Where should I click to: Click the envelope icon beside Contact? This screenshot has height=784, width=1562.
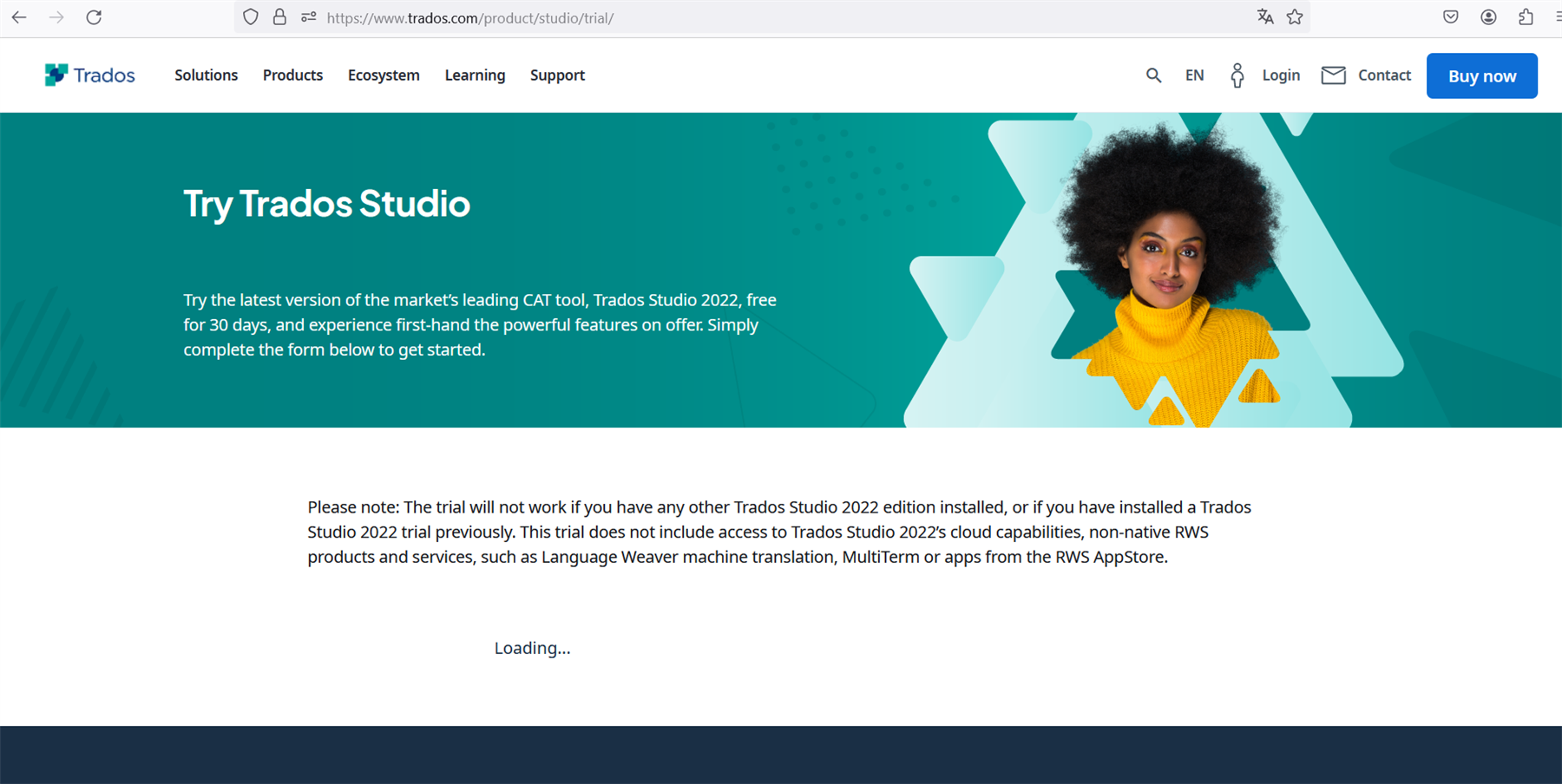pos(1334,75)
